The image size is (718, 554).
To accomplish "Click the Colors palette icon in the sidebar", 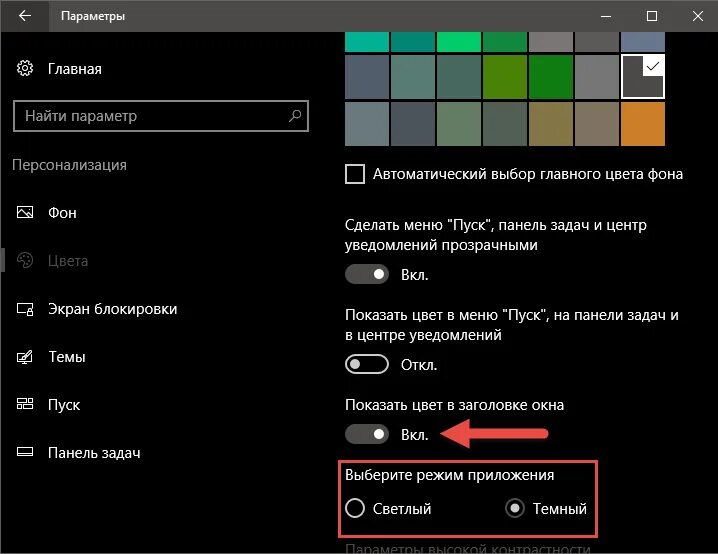I will tap(25, 261).
